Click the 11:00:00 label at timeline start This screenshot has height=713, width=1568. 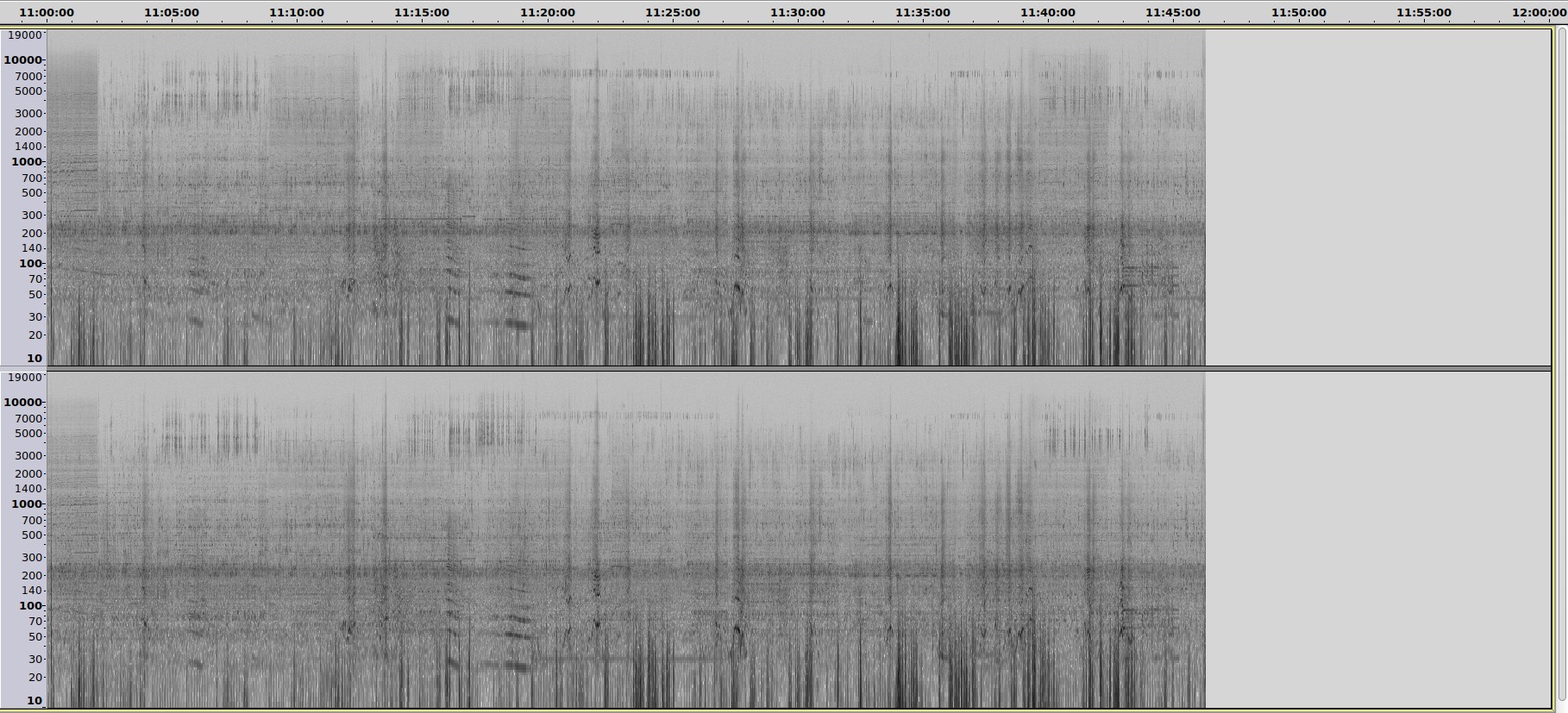pyautogui.click(x=47, y=12)
